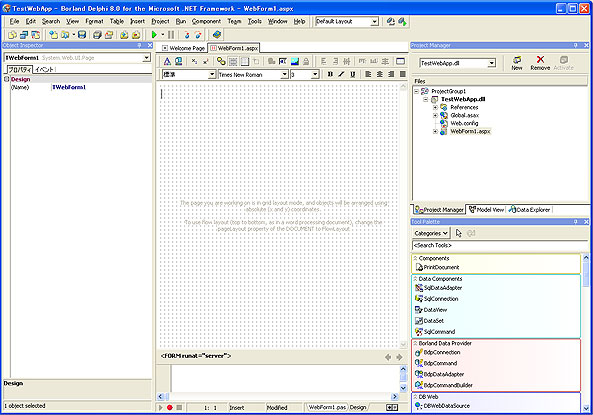
Task: Select the SqlCommand component
Action: tap(435, 332)
